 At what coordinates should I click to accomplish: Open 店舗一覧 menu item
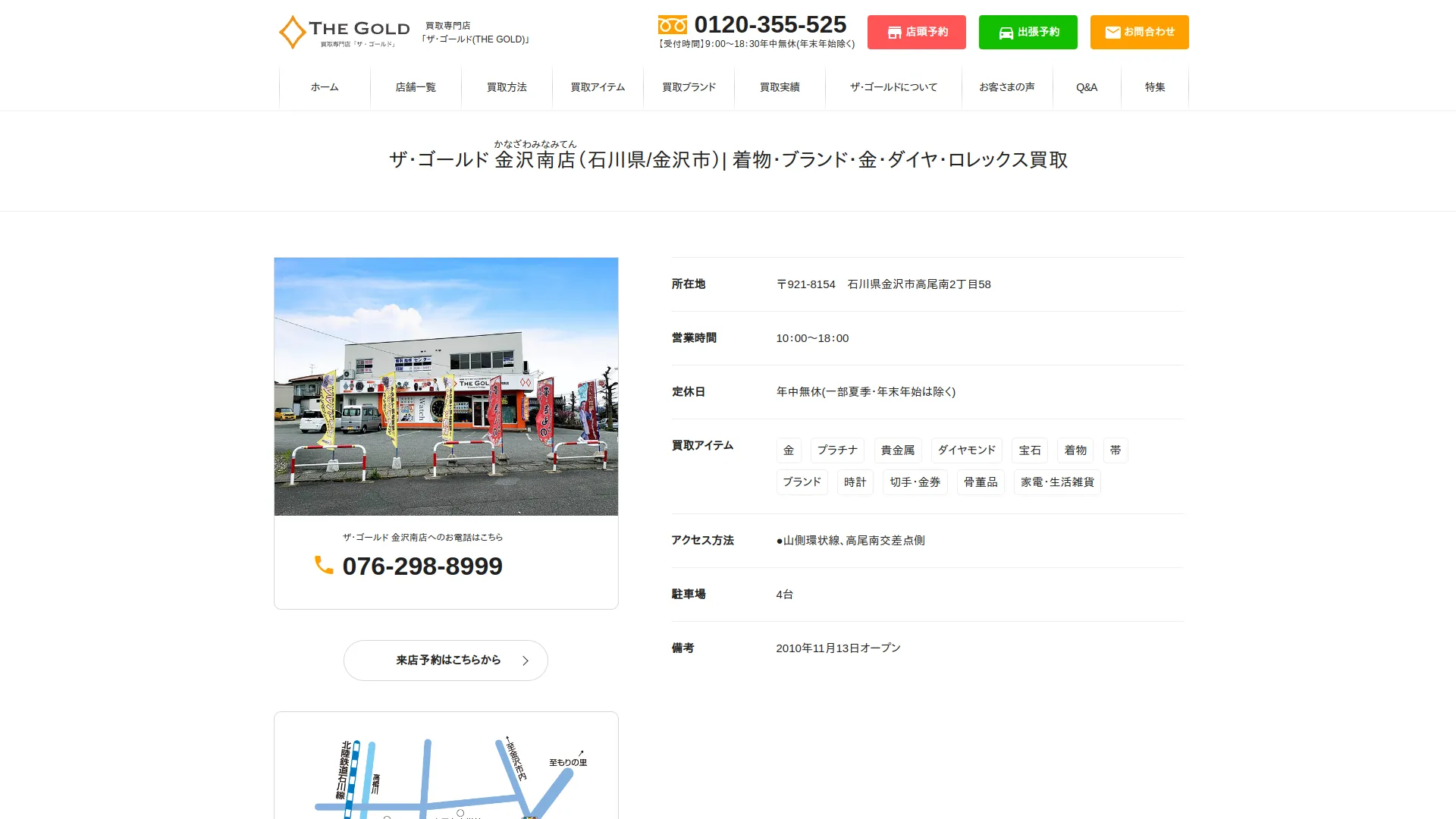(x=416, y=87)
